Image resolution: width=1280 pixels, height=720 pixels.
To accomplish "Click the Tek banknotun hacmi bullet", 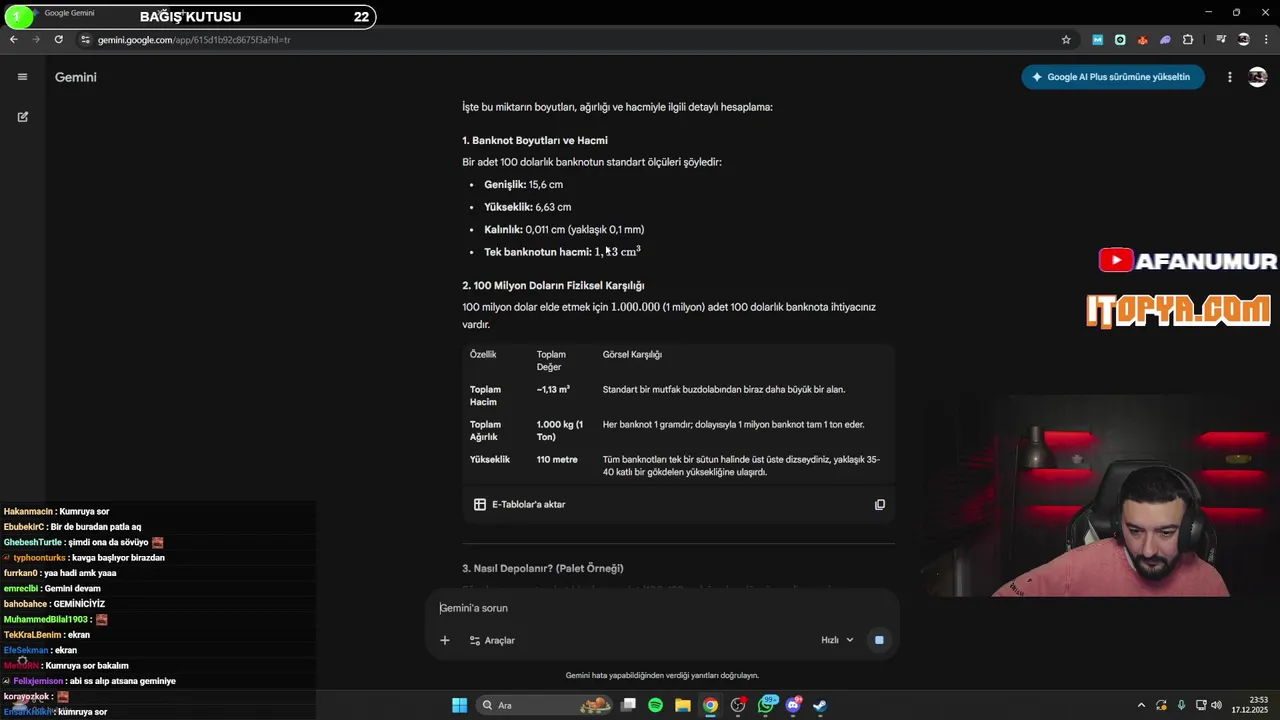I will (x=562, y=252).
